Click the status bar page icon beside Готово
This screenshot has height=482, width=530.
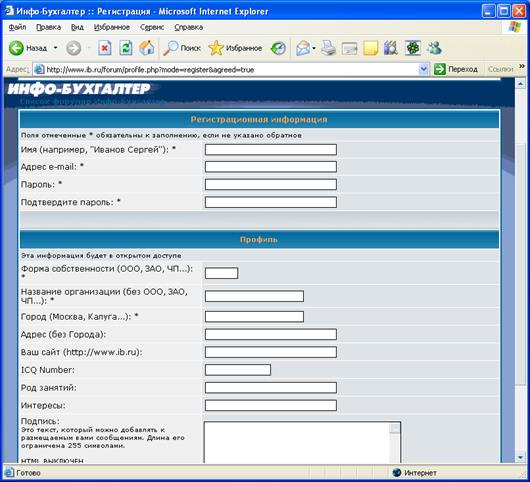click(x=9, y=473)
